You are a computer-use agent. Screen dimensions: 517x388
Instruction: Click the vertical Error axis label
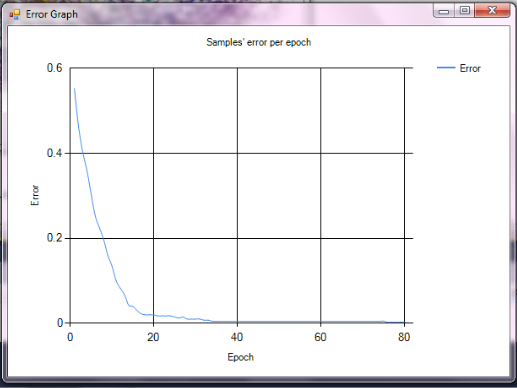(x=35, y=195)
